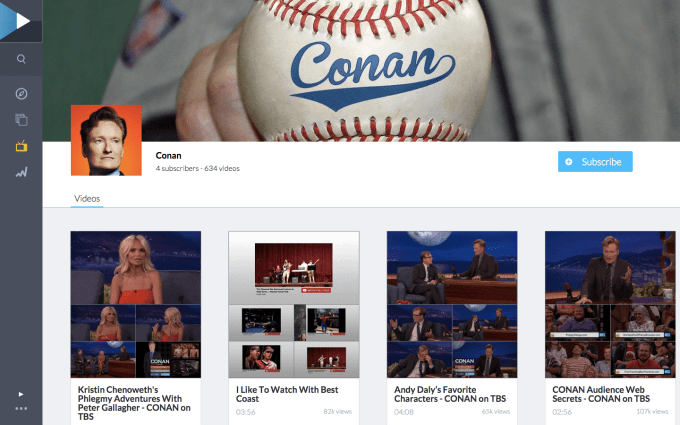
Task: Click Conan's profile picture
Action: coord(106,140)
